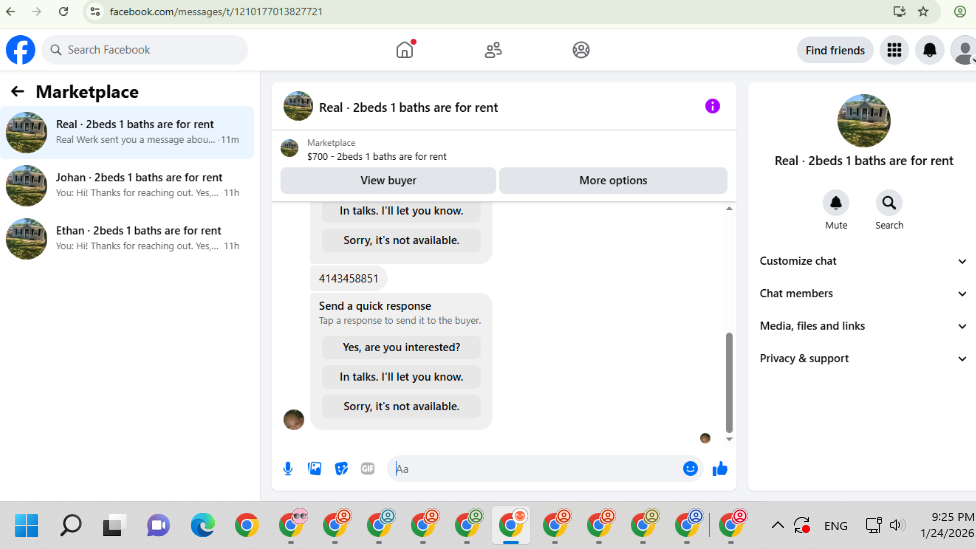The image size is (976, 549).
Task: Open the Real · 2beds 1 baths conversation
Action: tap(128, 133)
